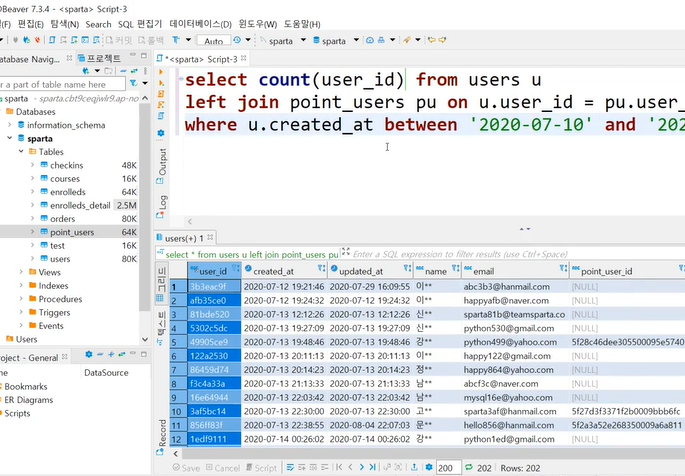Switch to the 프로젝트 tab
Viewport: 685px width, 476px height.
click(100, 58)
